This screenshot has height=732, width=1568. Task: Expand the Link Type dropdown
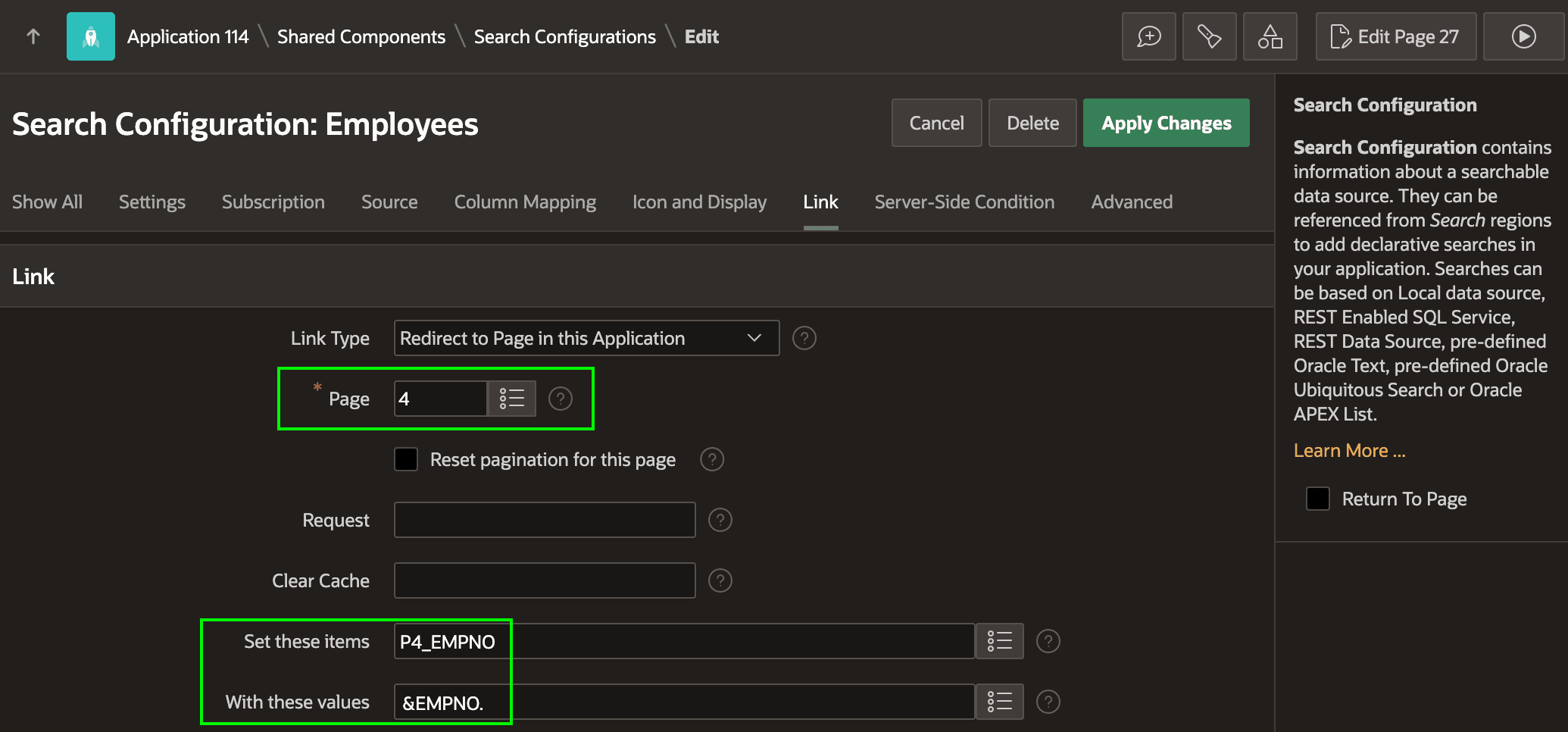point(586,338)
